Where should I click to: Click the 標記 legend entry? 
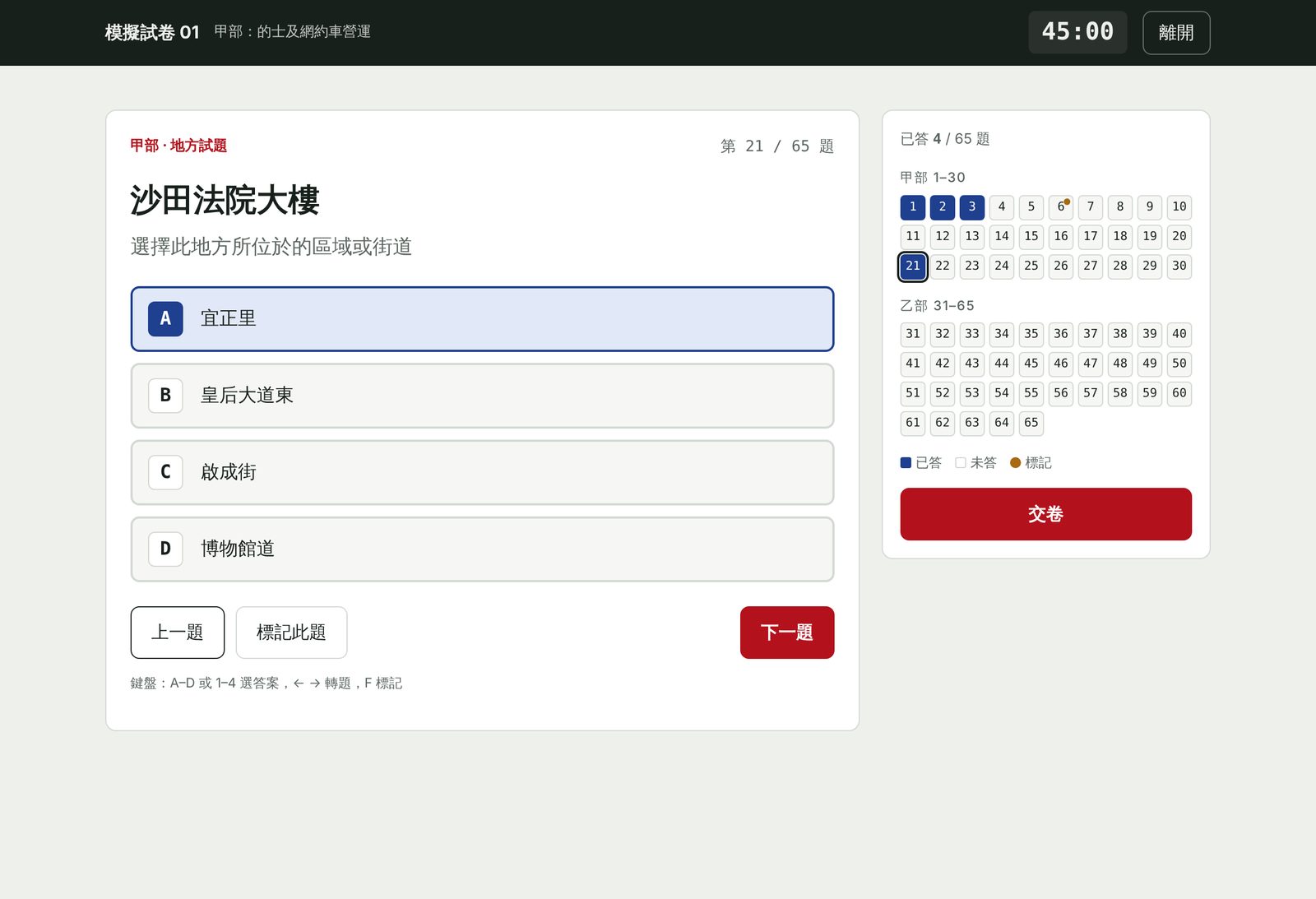click(x=1031, y=463)
